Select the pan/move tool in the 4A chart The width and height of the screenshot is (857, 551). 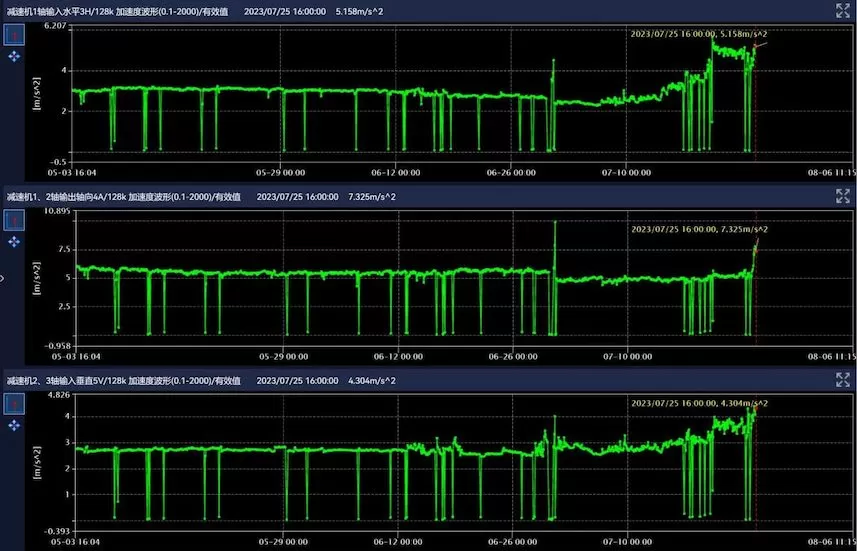click(x=15, y=242)
